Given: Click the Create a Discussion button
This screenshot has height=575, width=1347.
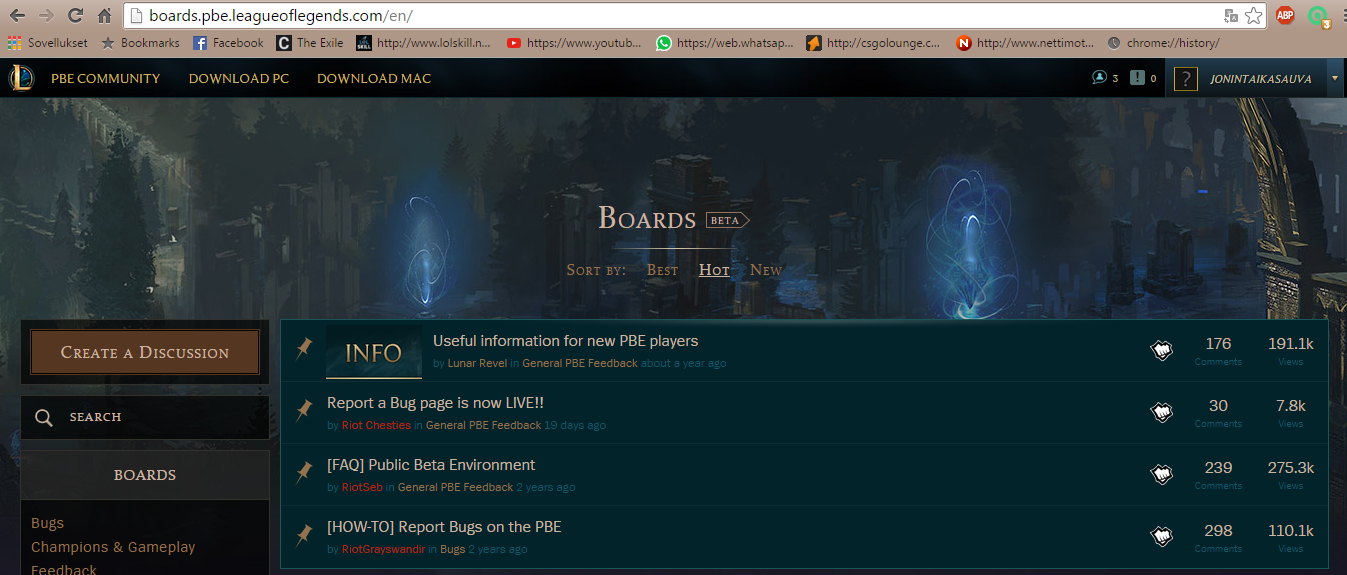Looking at the screenshot, I should click(x=145, y=352).
